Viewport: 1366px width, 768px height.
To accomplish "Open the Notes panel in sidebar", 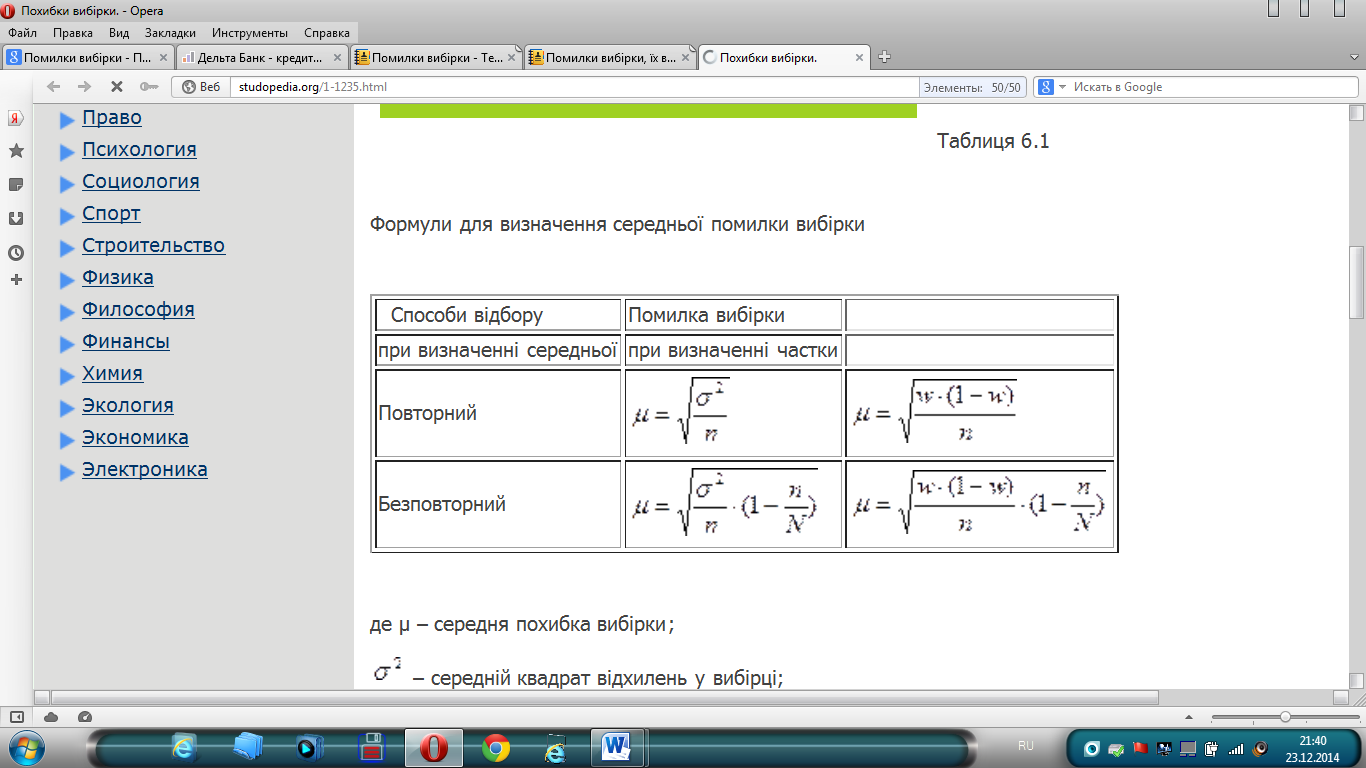I will click(x=16, y=184).
